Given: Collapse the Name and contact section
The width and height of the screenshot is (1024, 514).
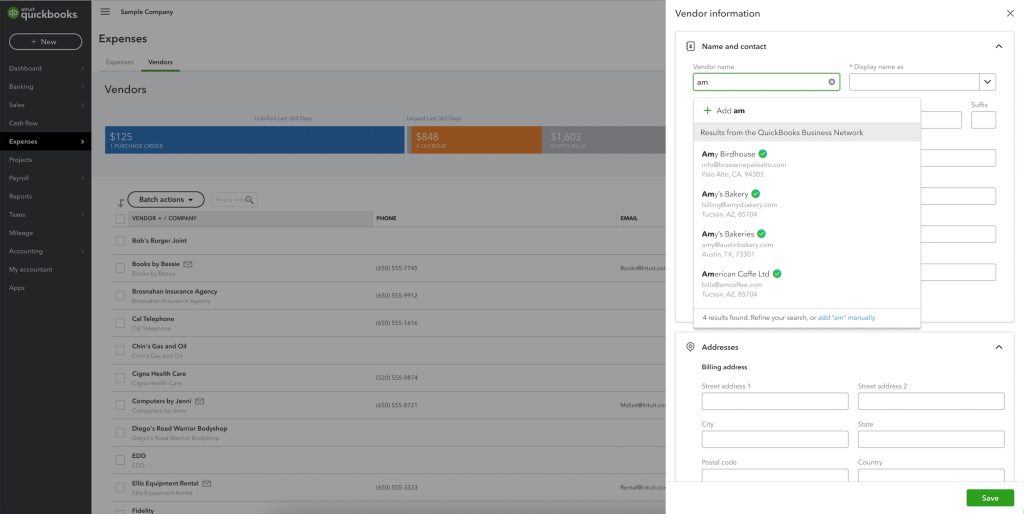Looking at the screenshot, I should 999,46.
